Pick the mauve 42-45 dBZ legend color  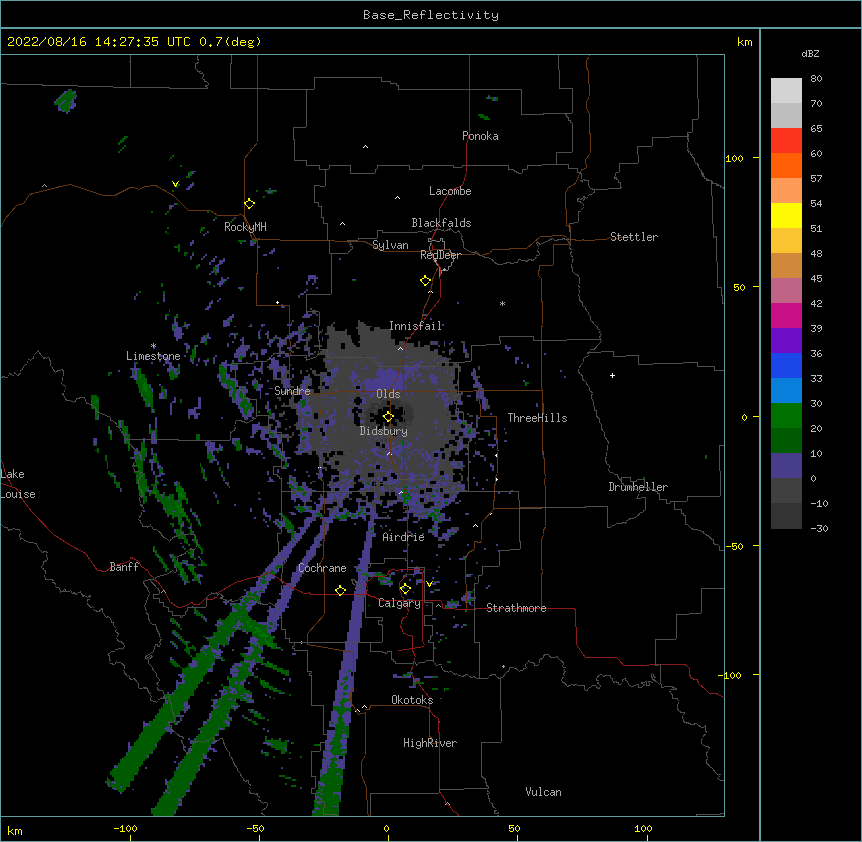[786, 290]
